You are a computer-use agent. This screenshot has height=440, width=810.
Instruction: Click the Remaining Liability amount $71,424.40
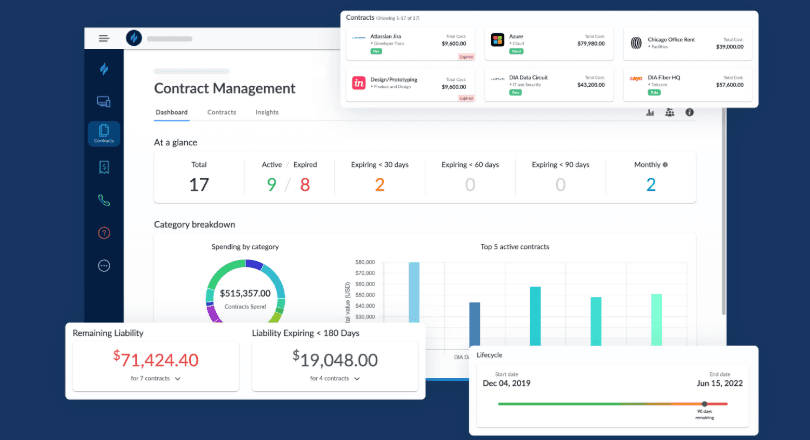(155, 359)
